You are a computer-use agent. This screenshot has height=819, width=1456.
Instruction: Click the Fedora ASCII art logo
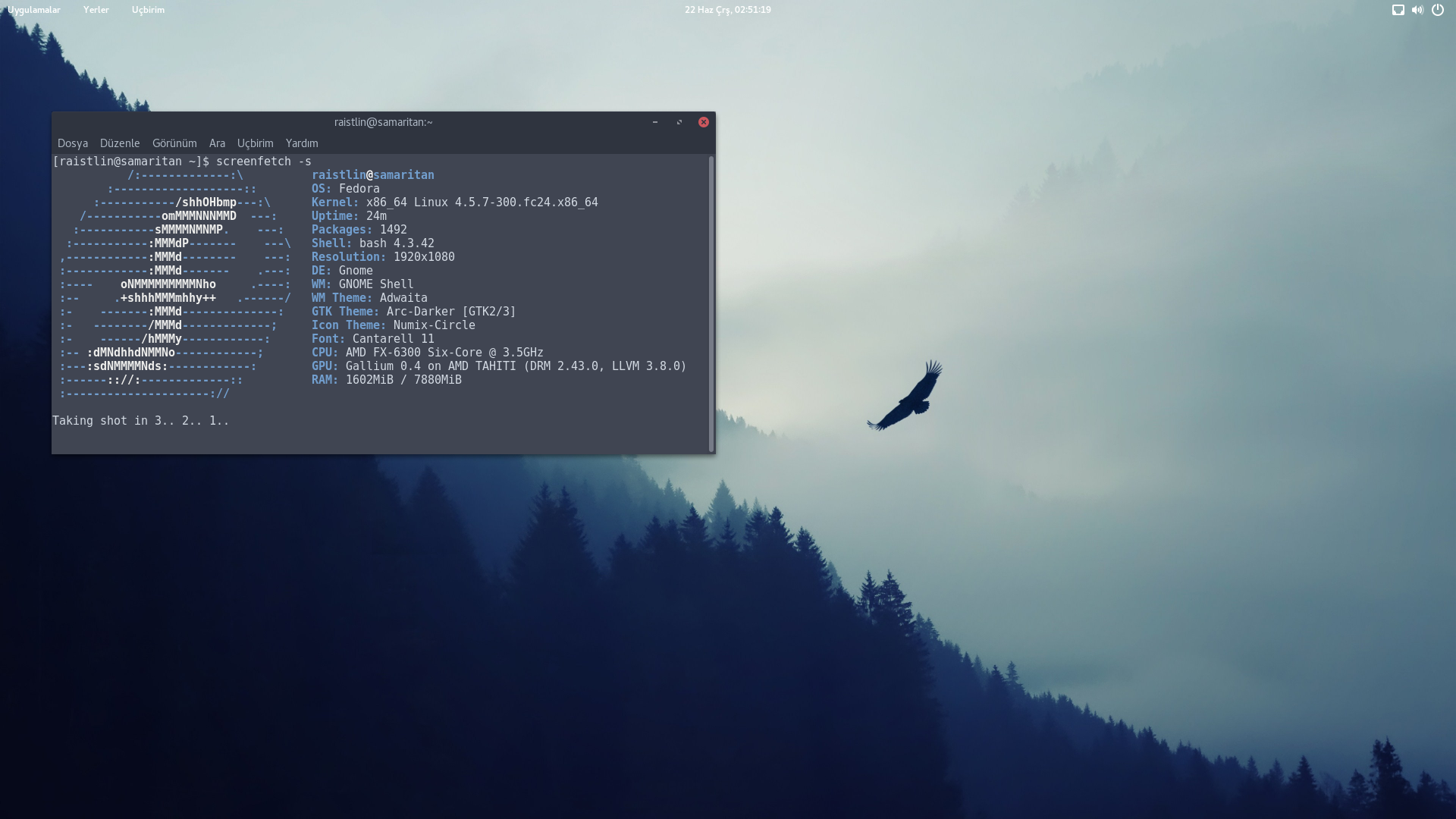pyautogui.click(x=175, y=284)
